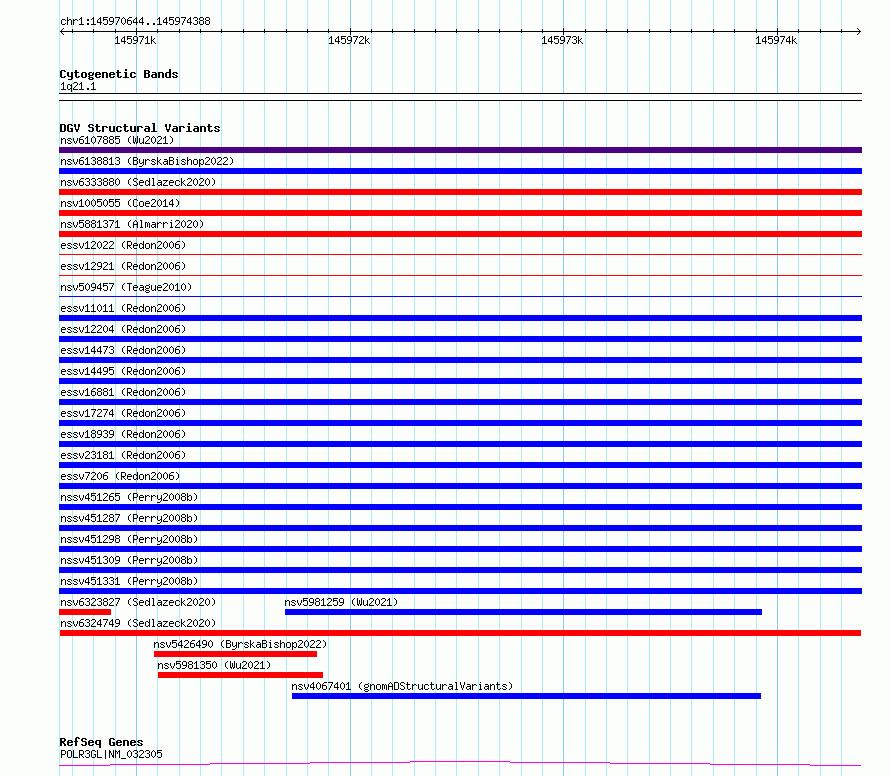Select essv12921 (Redon2006) variant

(123, 266)
